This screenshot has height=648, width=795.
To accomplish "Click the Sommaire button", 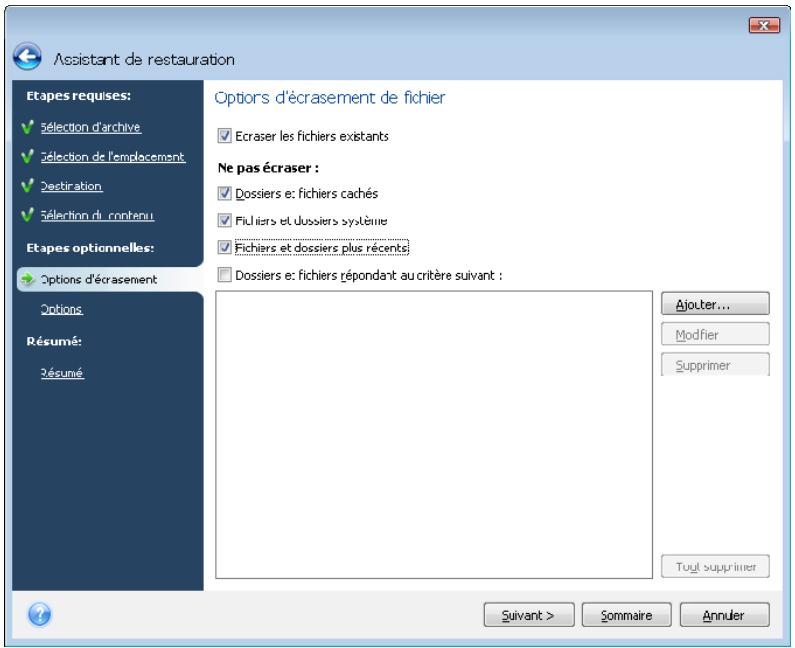I will 626,615.
